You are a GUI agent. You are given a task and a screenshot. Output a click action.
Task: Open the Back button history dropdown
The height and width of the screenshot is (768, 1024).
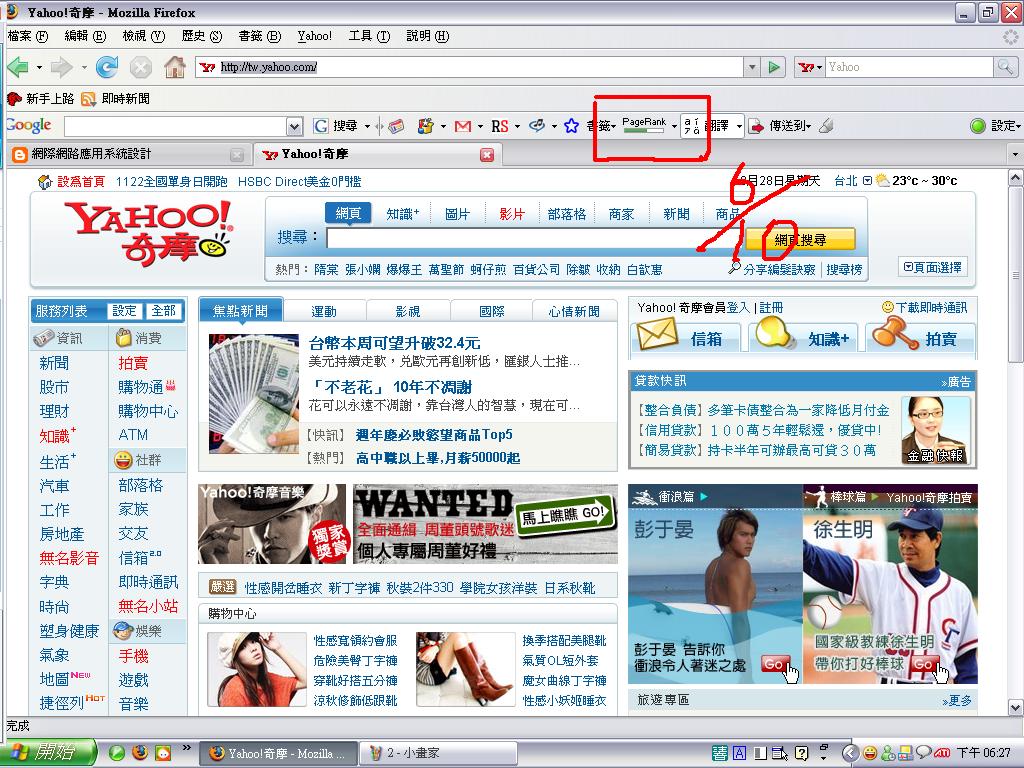click(x=39, y=67)
